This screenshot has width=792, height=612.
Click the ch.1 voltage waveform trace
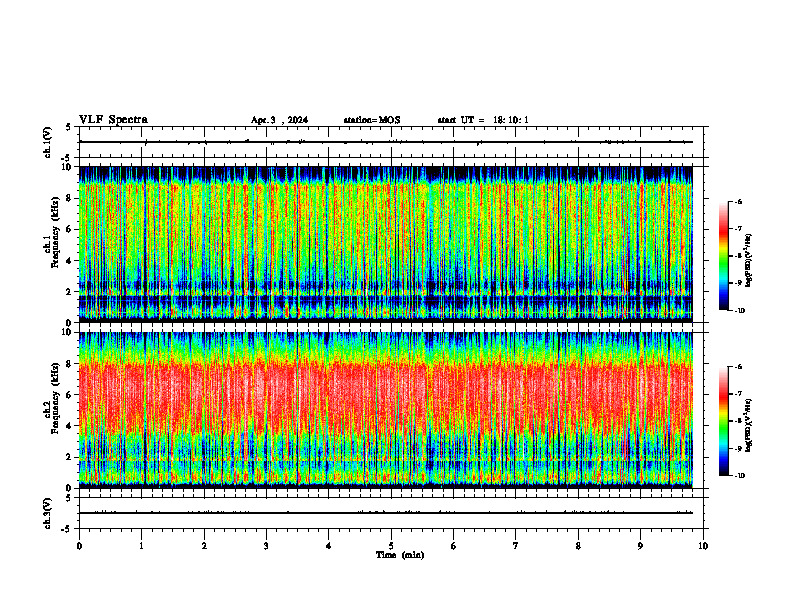(386, 142)
